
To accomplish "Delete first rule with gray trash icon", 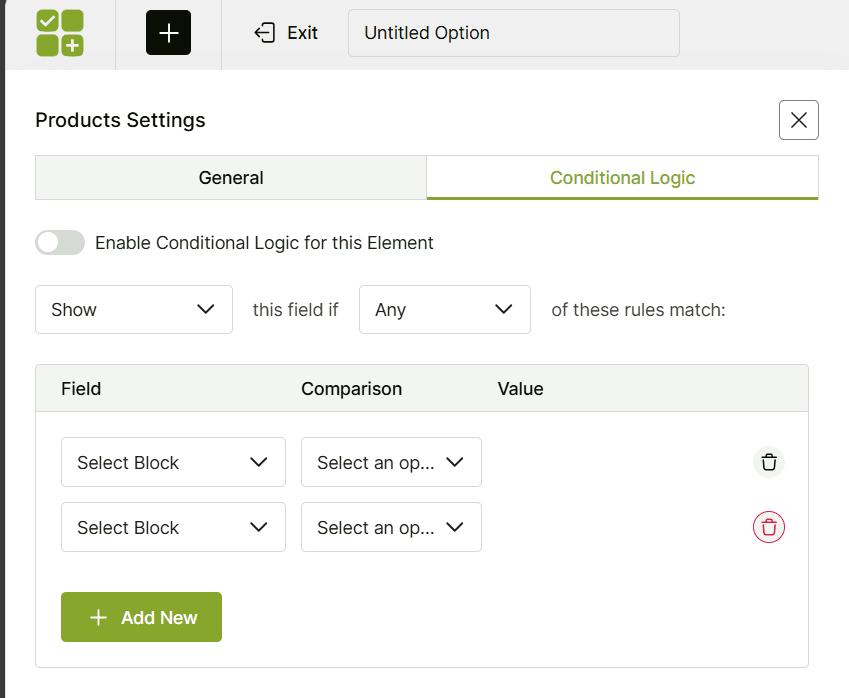I will coord(769,462).
